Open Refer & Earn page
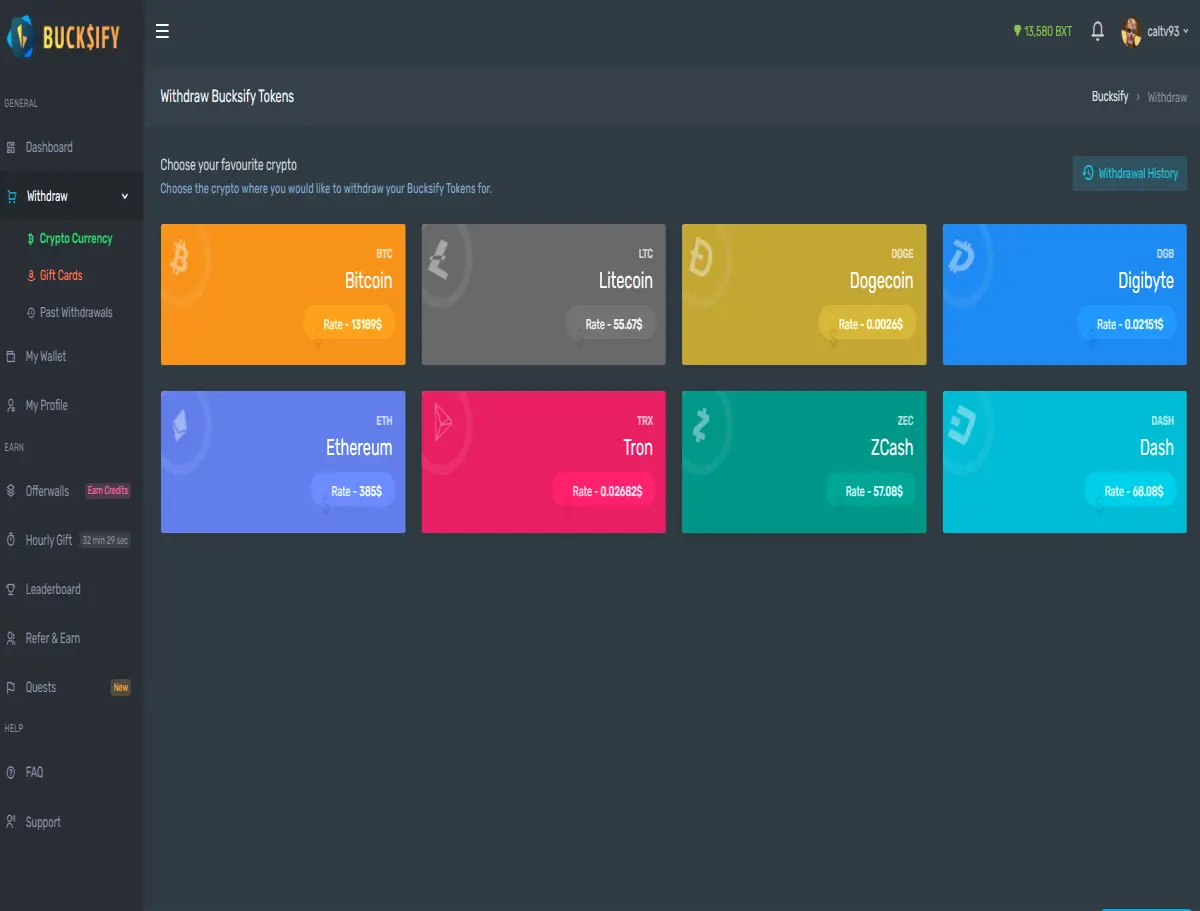Image resolution: width=1200 pixels, height=911 pixels. (53, 638)
